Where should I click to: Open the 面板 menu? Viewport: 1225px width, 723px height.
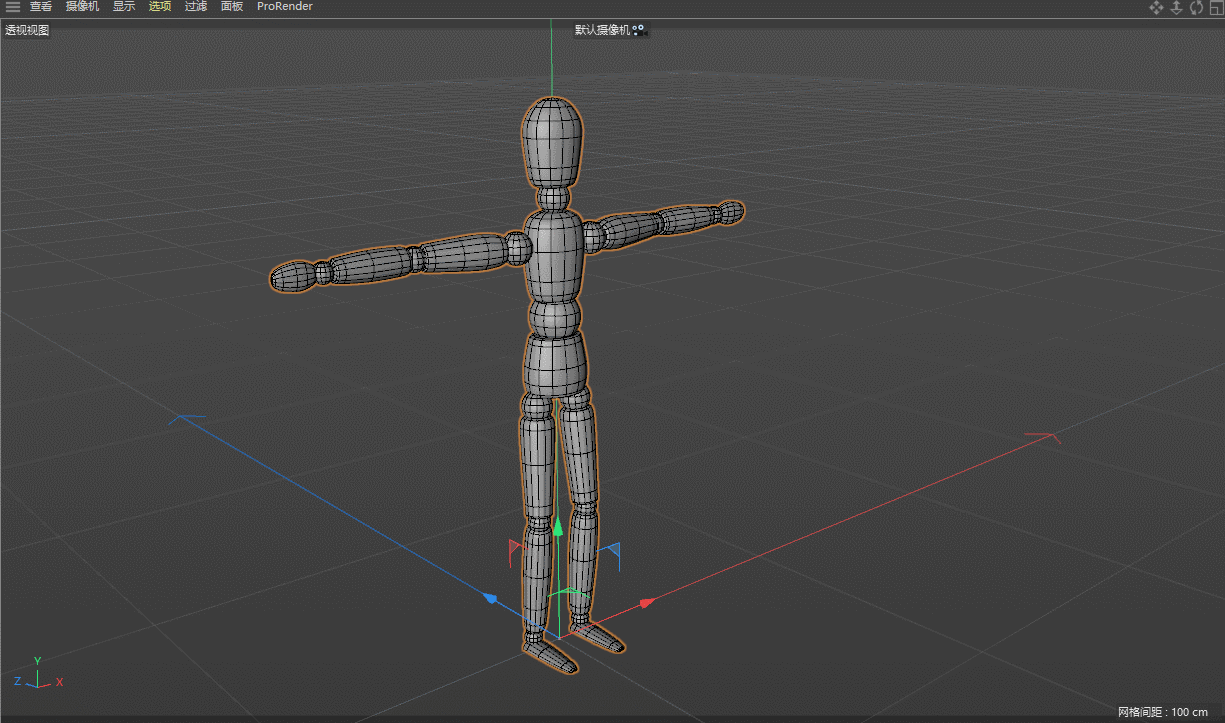[x=232, y=7]
